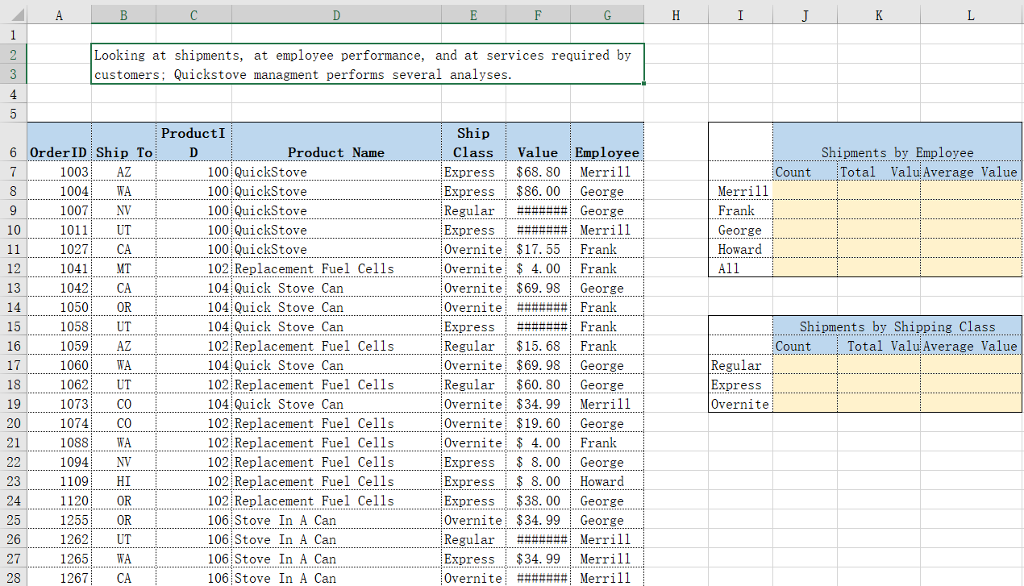Click the Employee column header cell
1024x586 pixels.
[607, 152]
